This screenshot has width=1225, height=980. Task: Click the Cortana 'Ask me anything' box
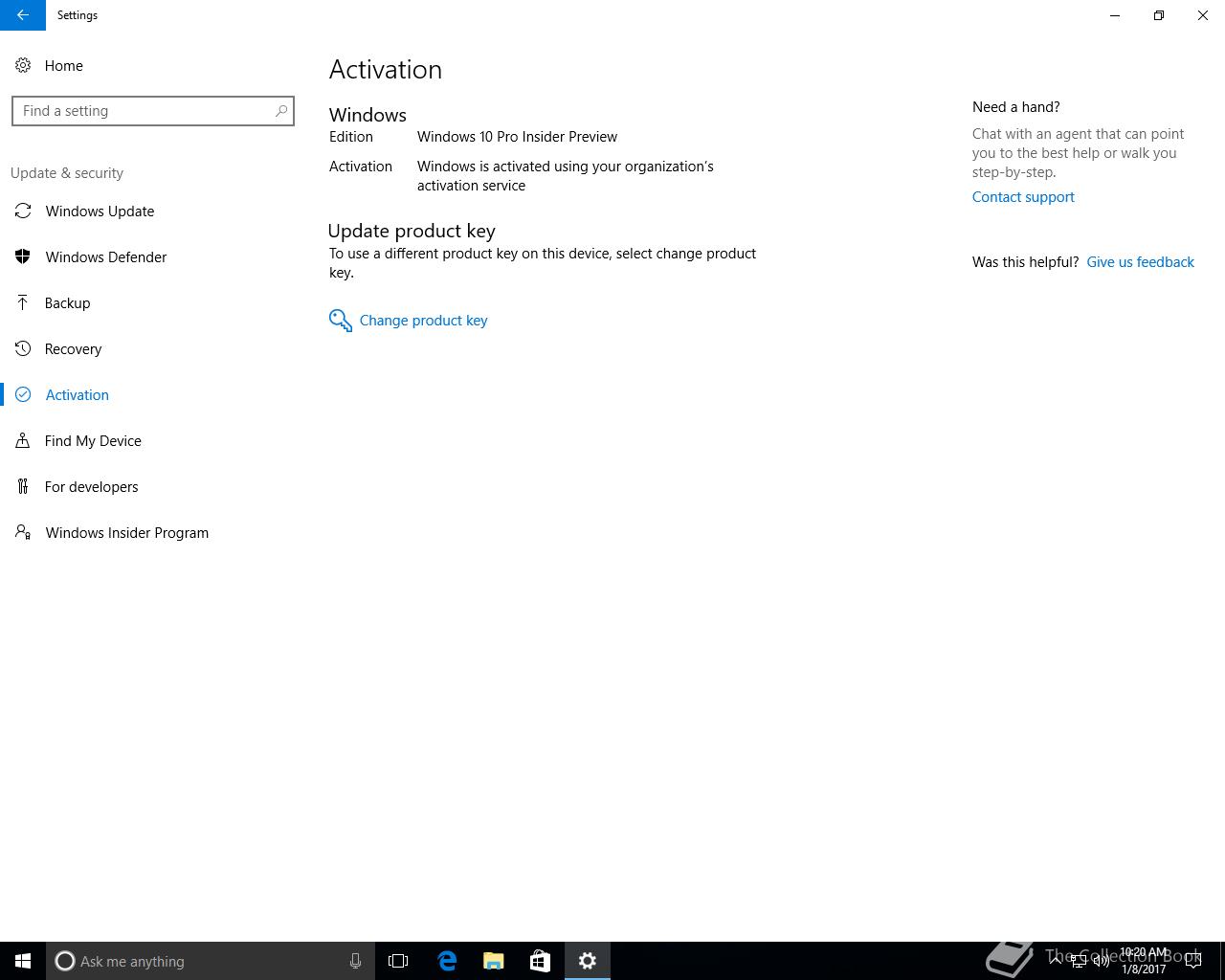click(210, 961)
